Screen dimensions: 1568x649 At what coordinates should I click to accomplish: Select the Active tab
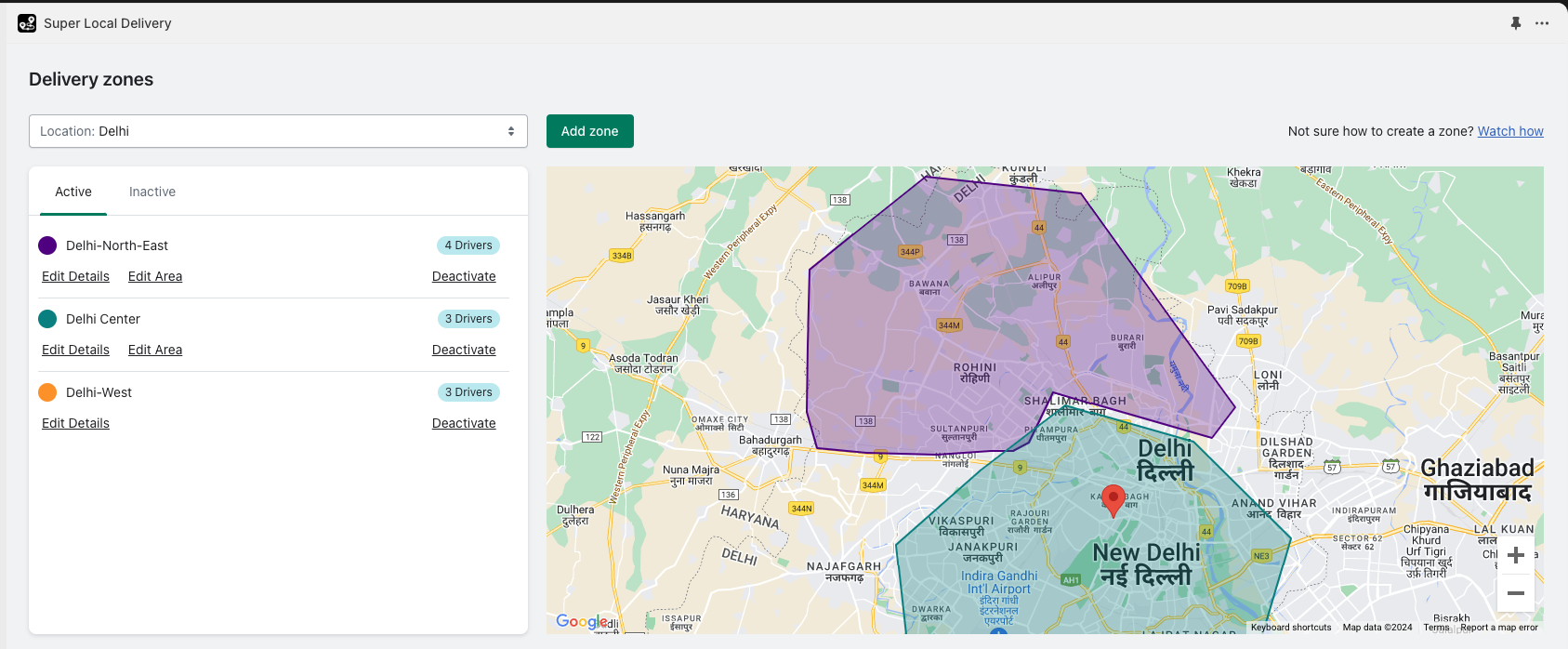tap(73, 192)
